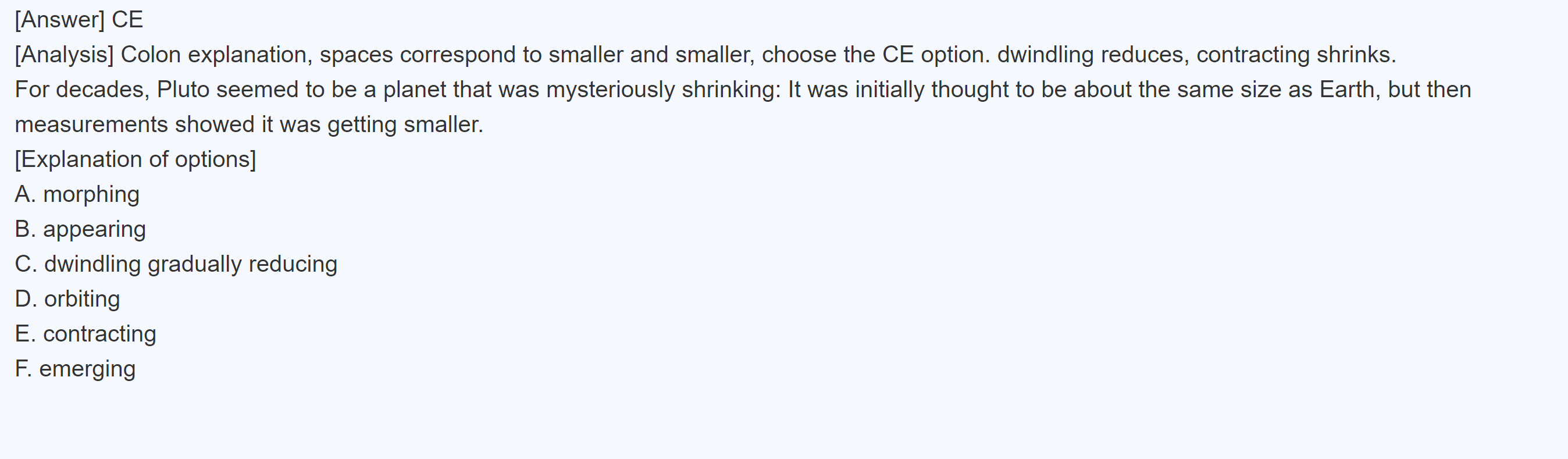
Task: Click the words 'For decades'
Action: coord(81,90)
